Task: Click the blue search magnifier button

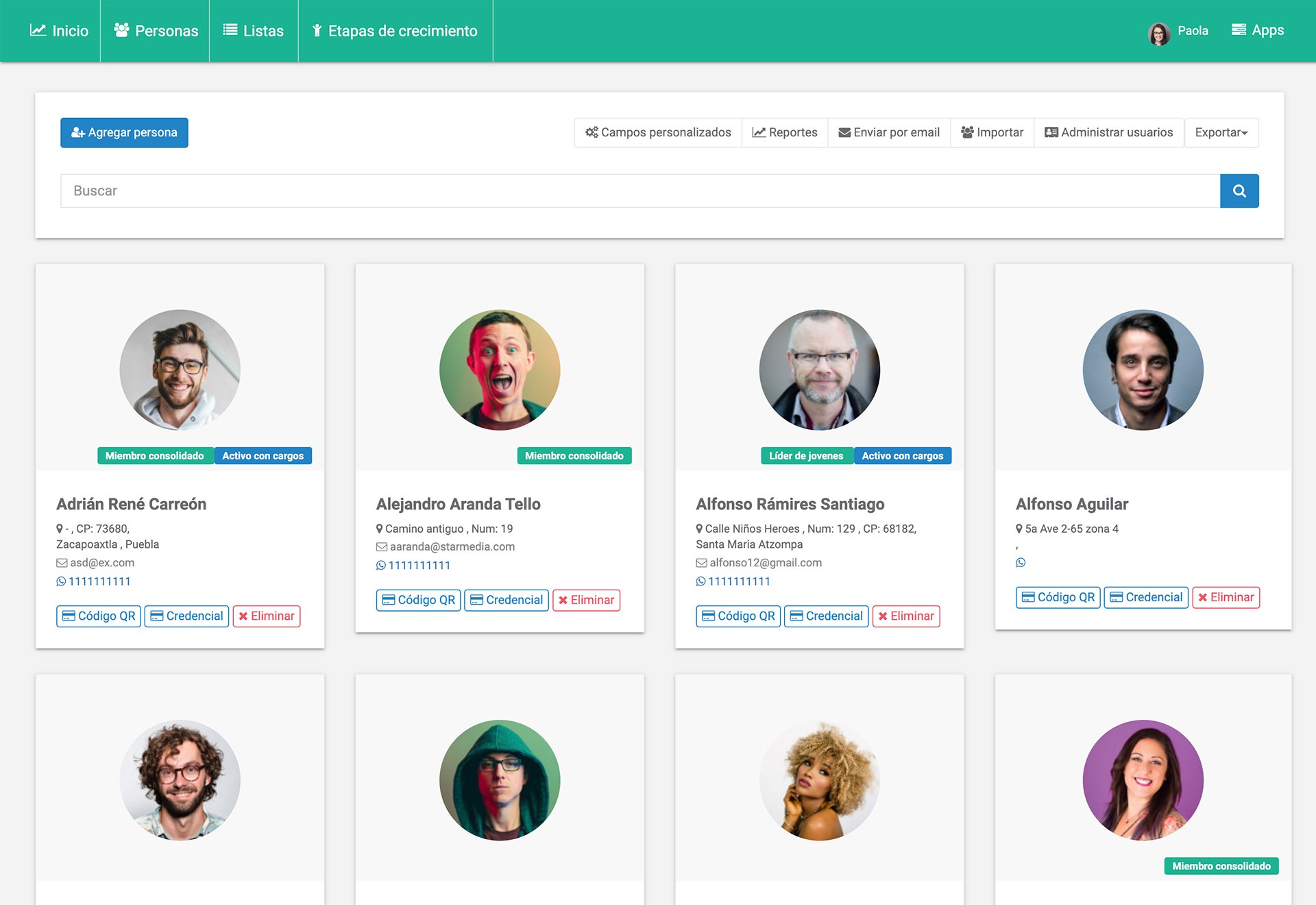Action: pos(1239,191)
